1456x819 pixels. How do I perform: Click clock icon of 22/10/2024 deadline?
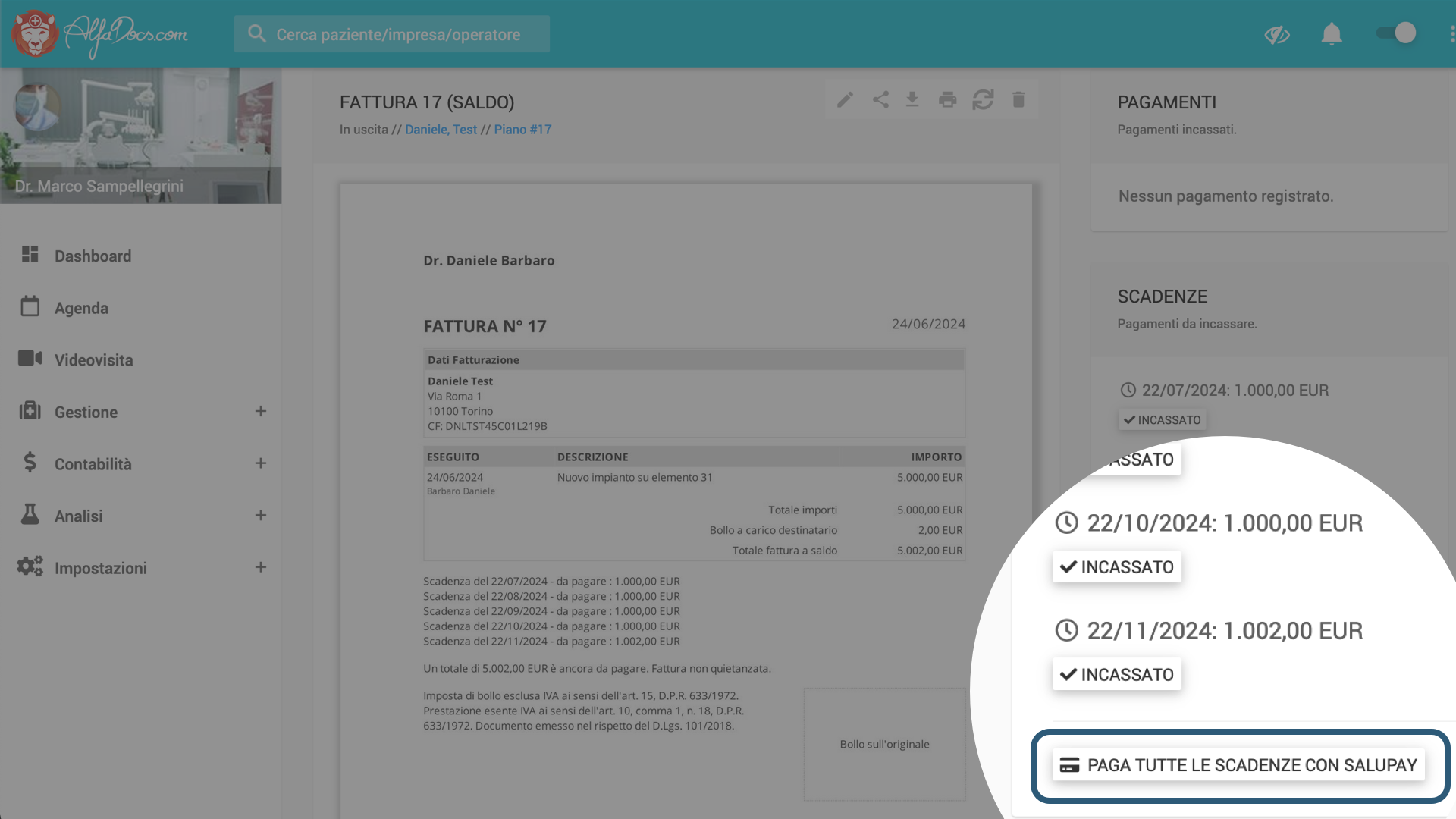[1066, 522]
